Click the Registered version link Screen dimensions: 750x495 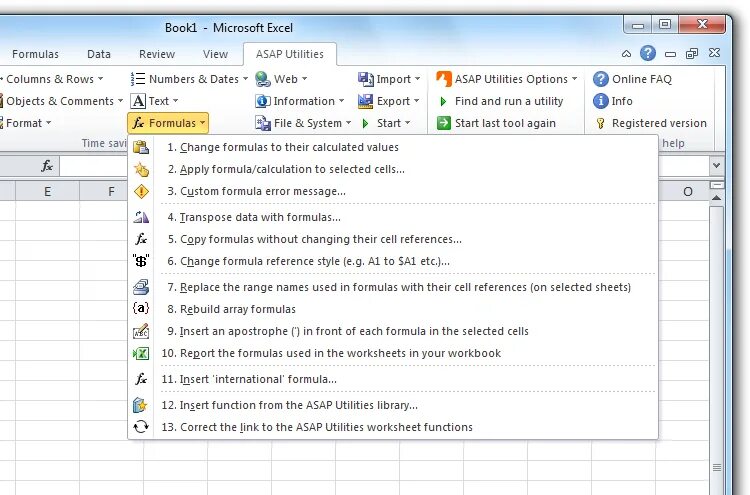[659, 123]
